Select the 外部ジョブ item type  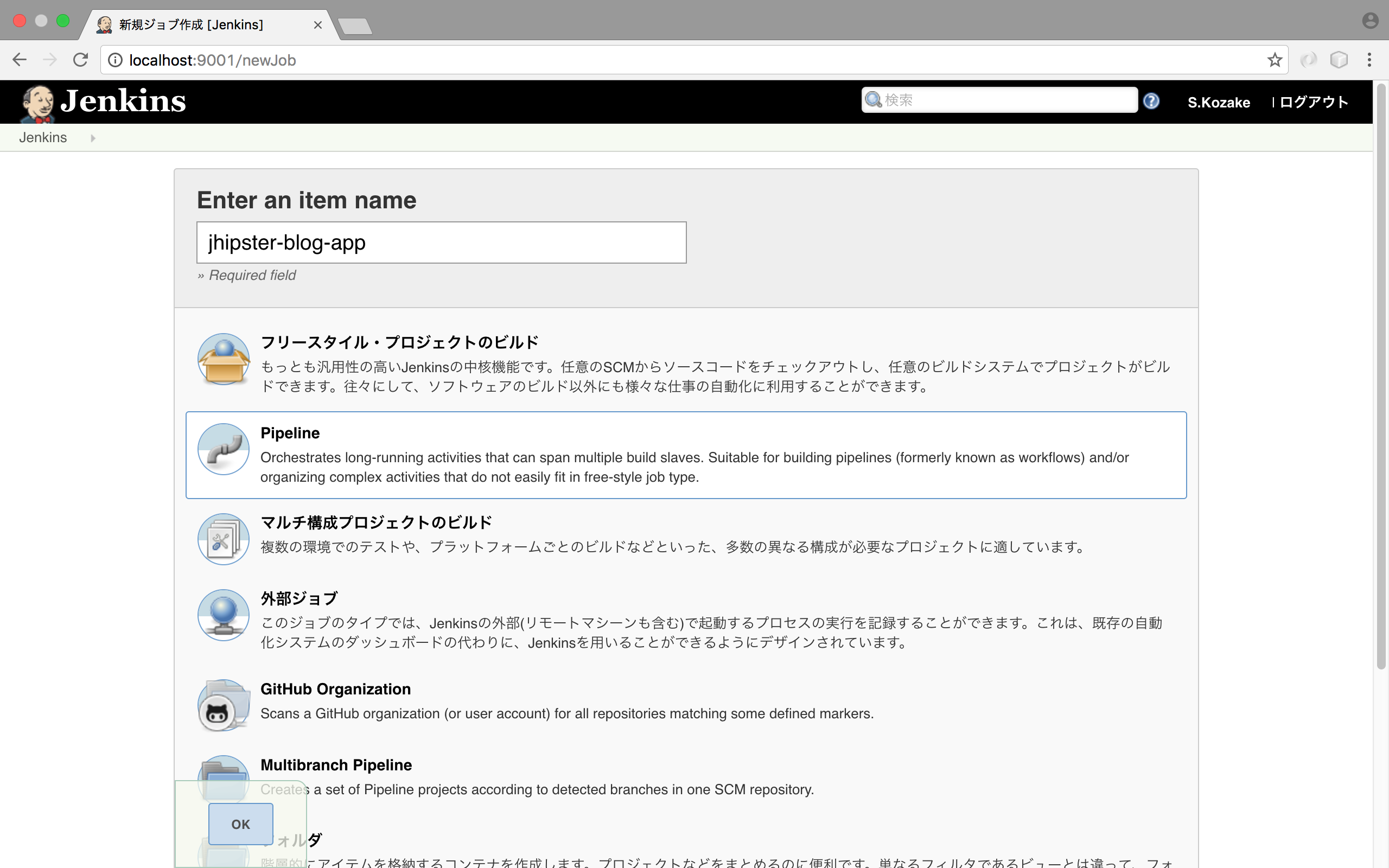pyautogui.click(x=686, y=620)
